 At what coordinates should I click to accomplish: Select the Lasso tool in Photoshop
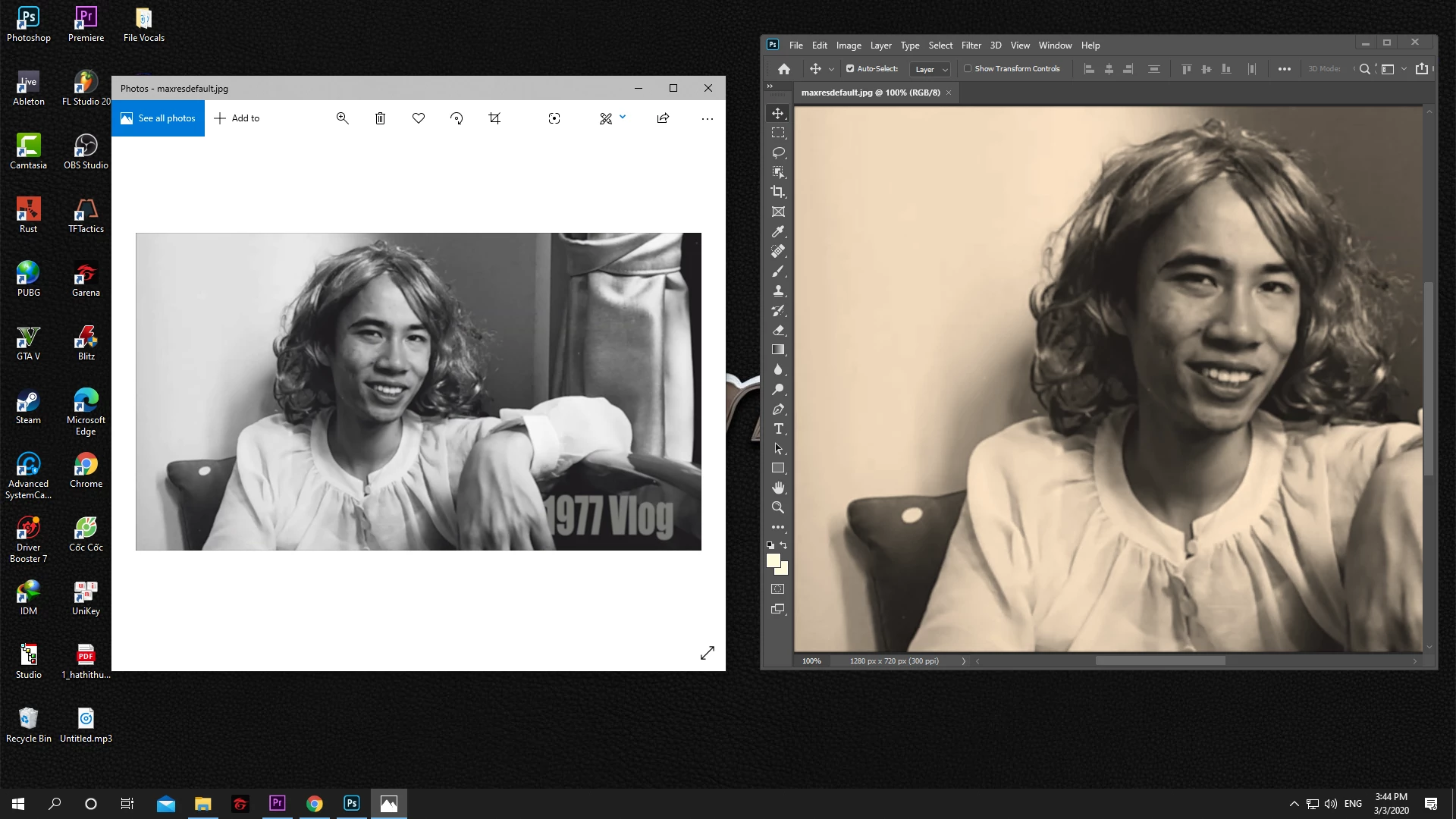point(778,152)
